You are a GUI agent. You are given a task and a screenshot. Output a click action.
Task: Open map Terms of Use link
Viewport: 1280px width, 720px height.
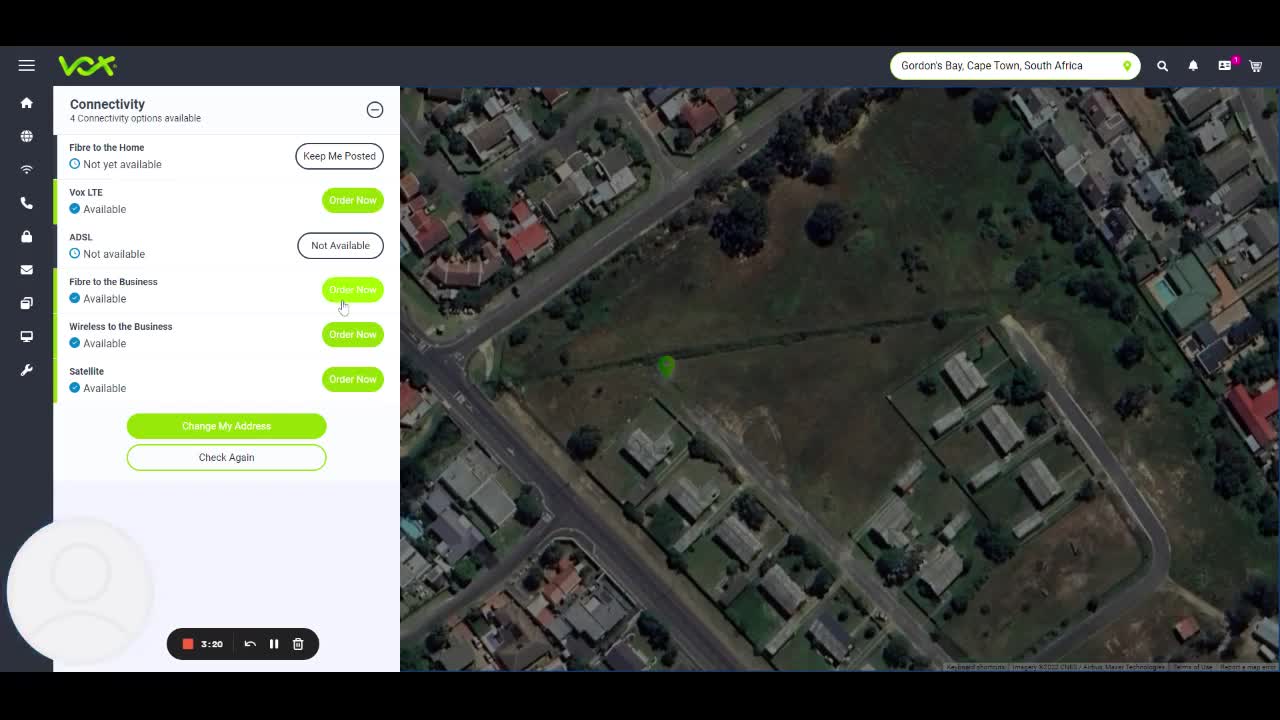point(1192,667)
